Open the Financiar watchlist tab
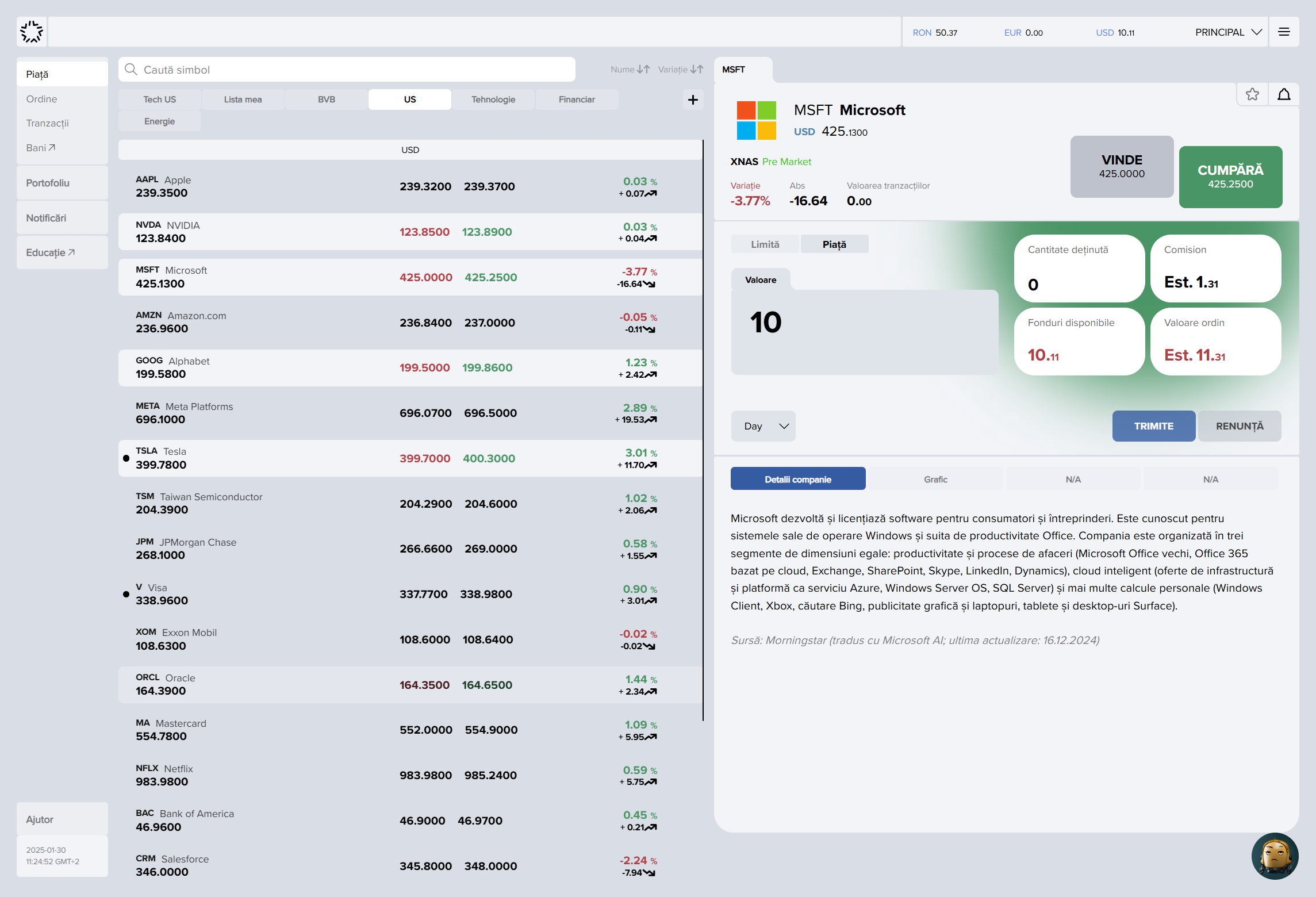The width and height of the screenshot is (1316, 897). point(577,99)
